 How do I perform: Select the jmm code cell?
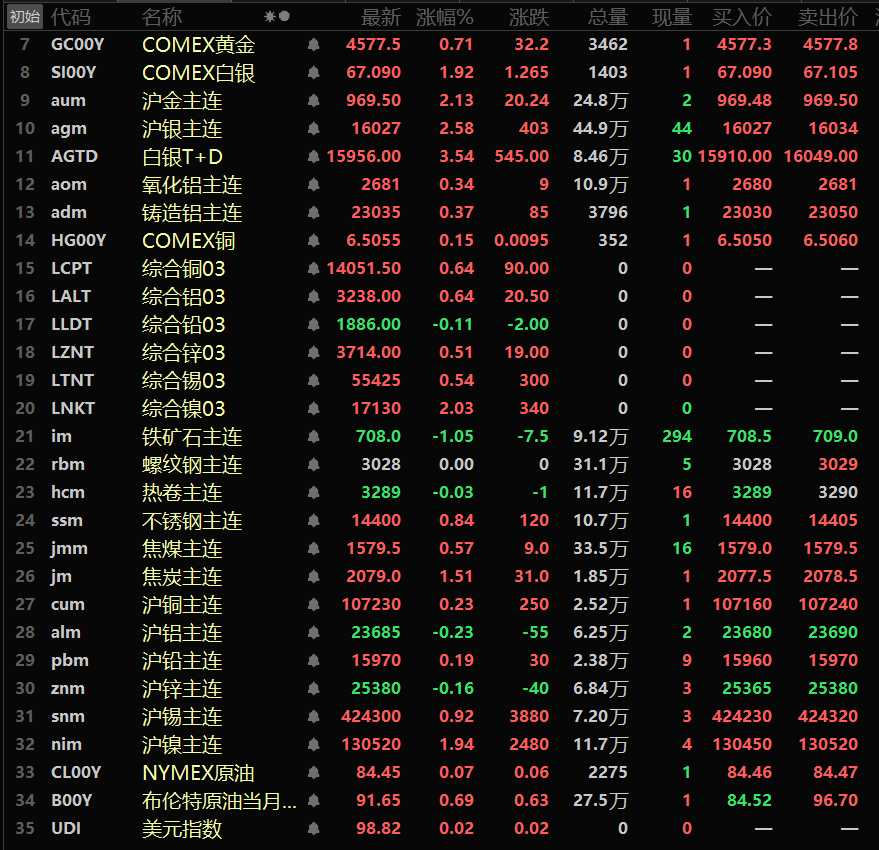(x=69, y=548)
